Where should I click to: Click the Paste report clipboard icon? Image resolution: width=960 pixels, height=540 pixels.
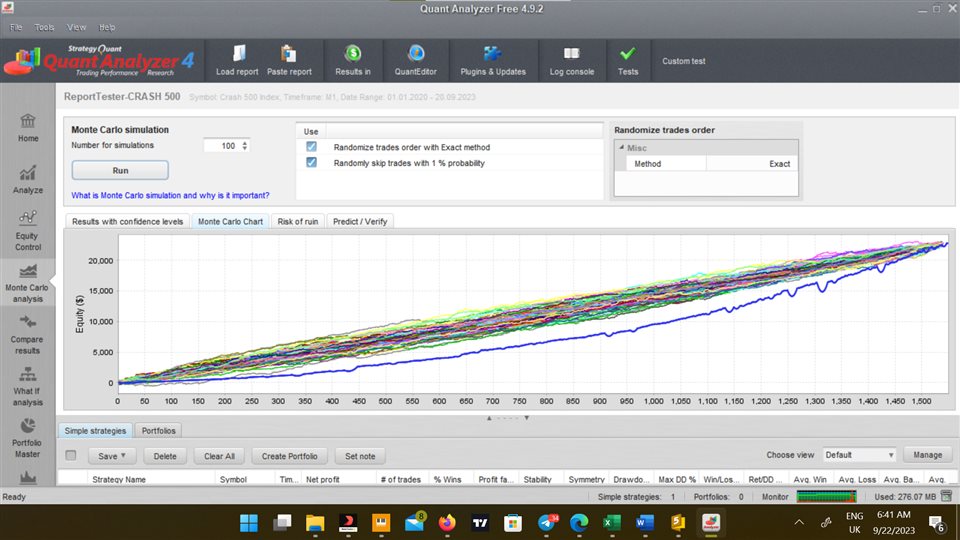288,54
